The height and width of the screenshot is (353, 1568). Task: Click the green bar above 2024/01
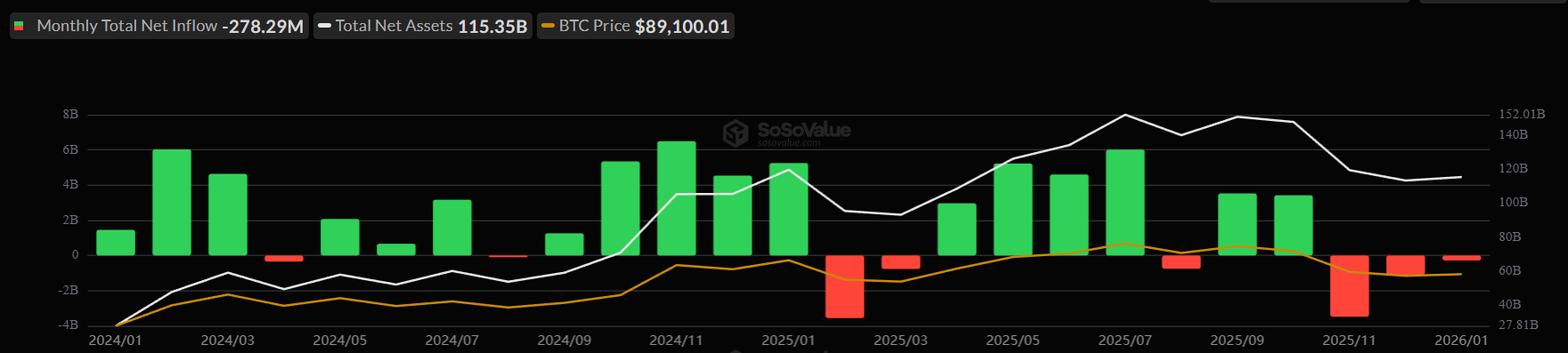click(116, 243)
